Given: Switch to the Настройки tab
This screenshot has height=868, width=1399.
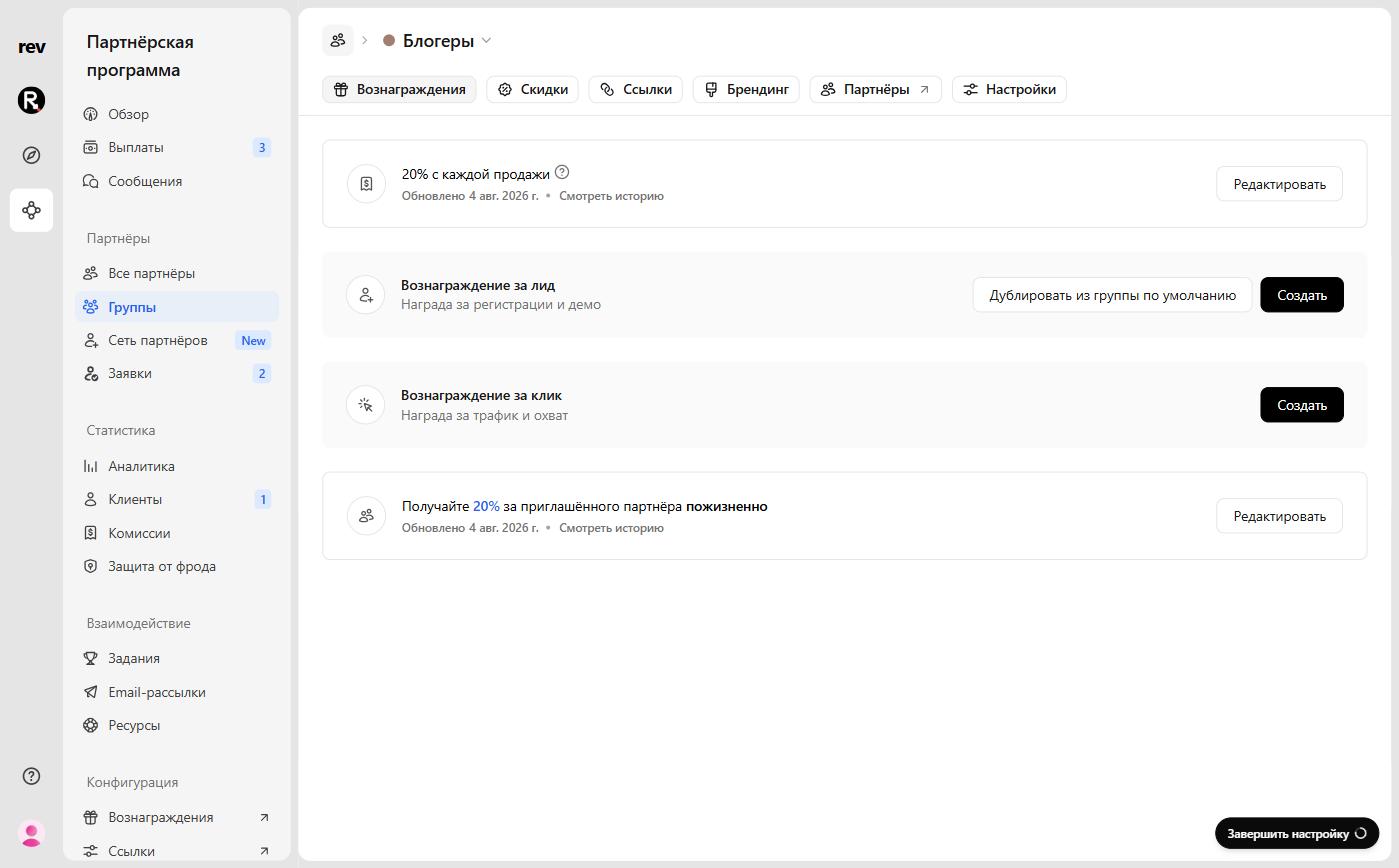Looking at the screenshot, I should pos(1009,89).
